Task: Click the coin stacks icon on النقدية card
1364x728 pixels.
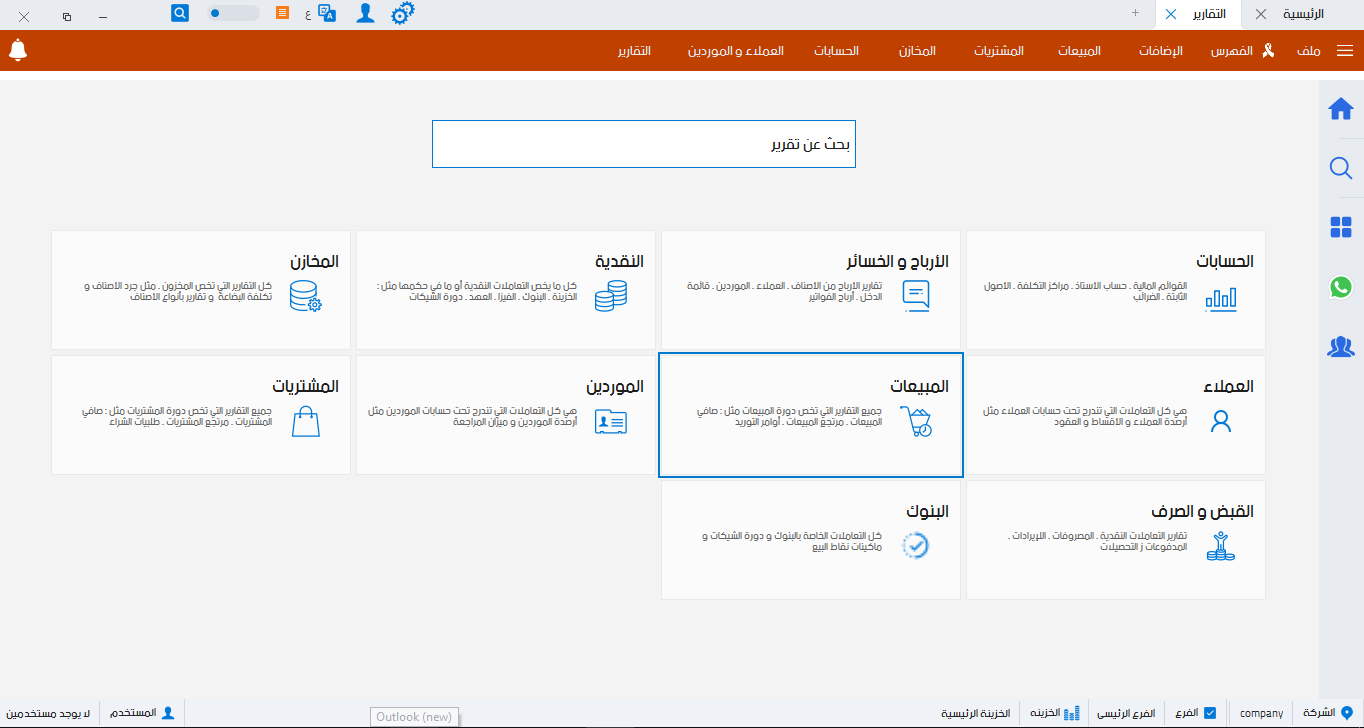Action: (x=610, y=296)
